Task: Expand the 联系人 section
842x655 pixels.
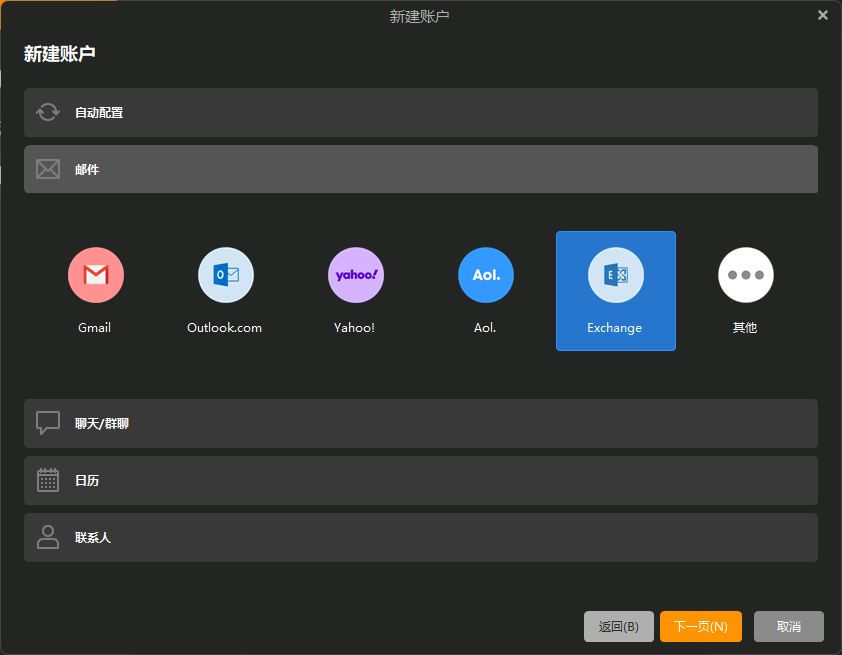Action: tap(421, 537)
